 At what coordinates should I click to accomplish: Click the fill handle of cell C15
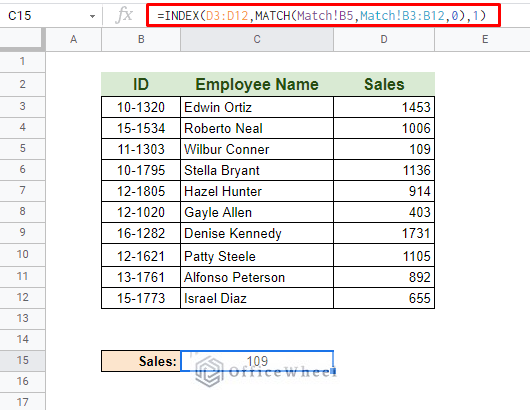tap(333, 371)
